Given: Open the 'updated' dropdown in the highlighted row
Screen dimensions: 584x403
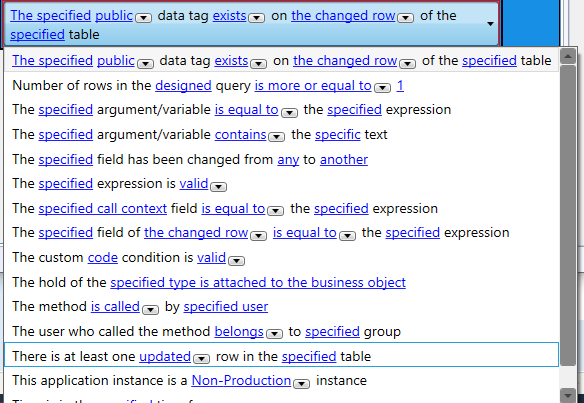Looking at the screenshot, I should point(202,359).
